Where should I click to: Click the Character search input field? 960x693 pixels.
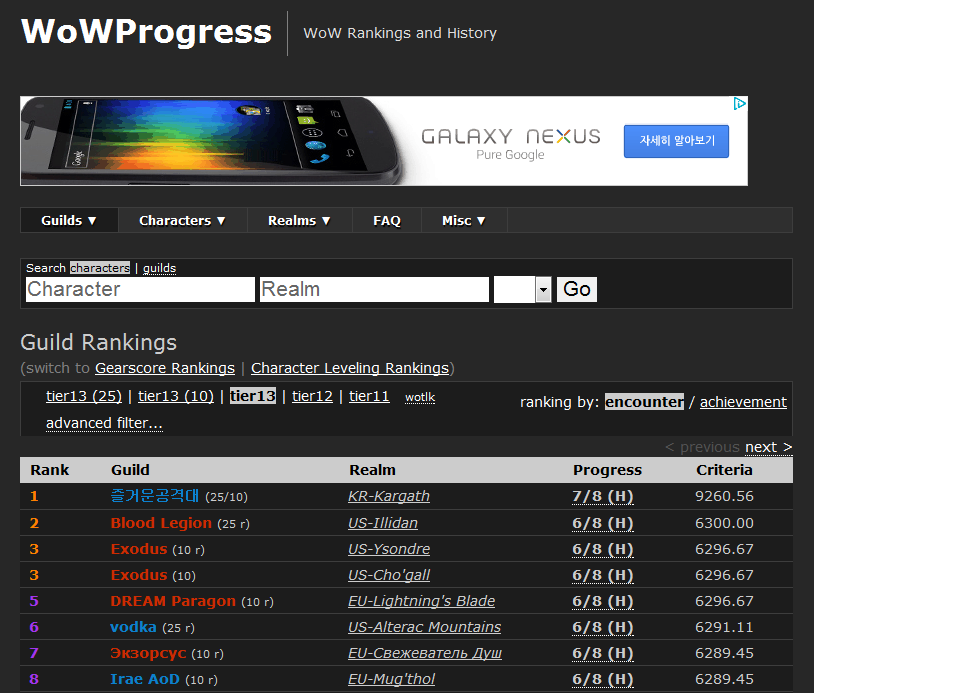(x=140, y=290)
